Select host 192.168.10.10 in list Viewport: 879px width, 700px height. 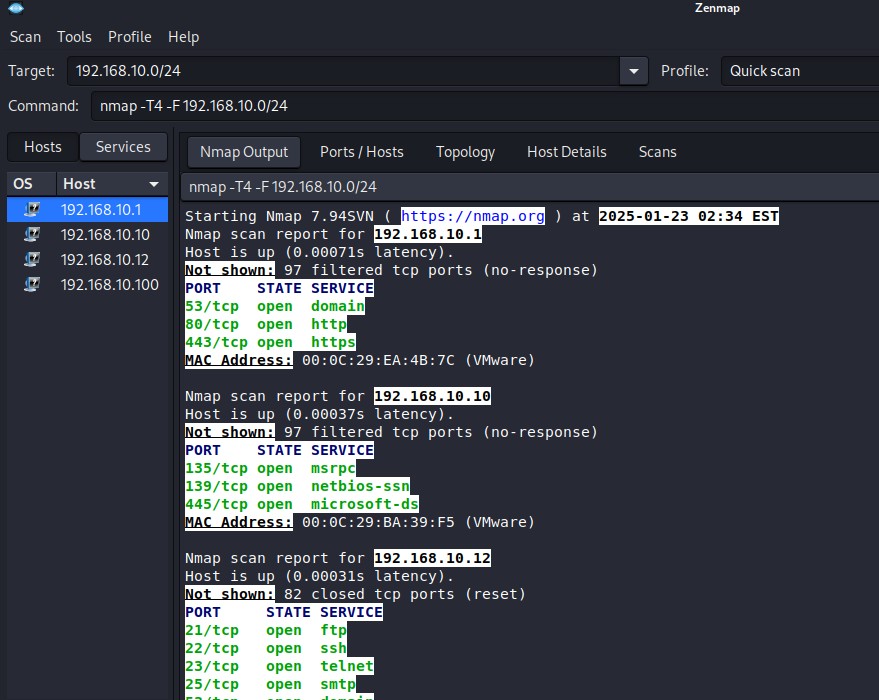click(x=87, y=234)
